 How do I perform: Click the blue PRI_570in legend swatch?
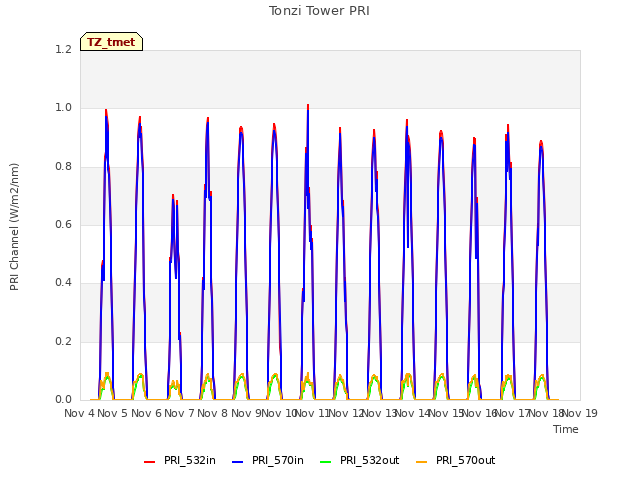click(x=238, y=462)
